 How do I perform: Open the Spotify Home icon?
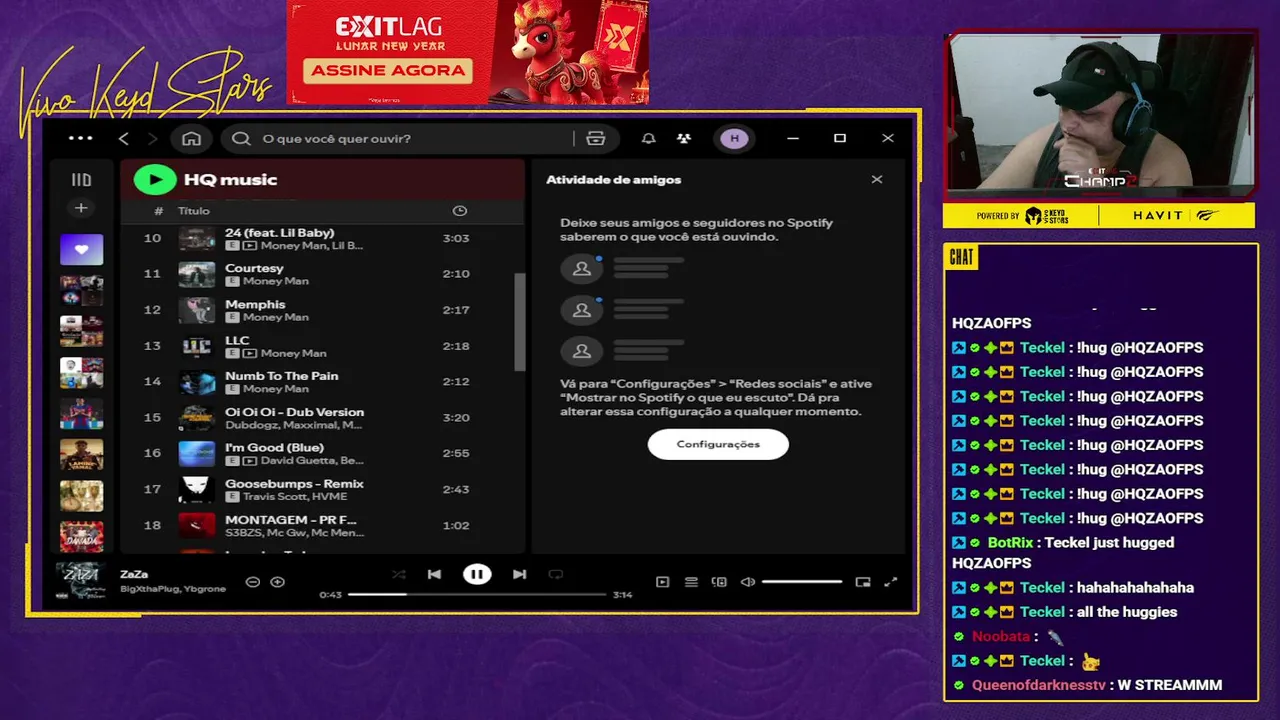click(x=191, y=138)
